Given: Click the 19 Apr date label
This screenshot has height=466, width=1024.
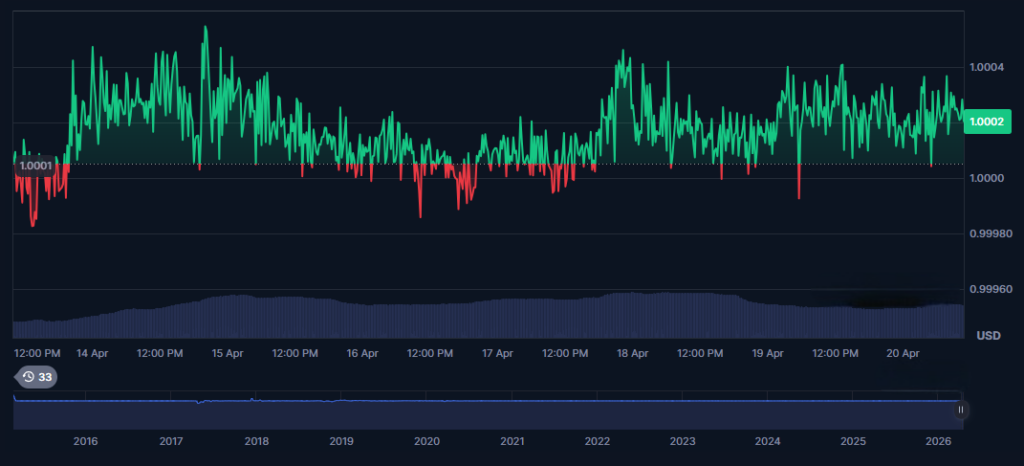Looking at the screenshot, I should pos(767,353).
